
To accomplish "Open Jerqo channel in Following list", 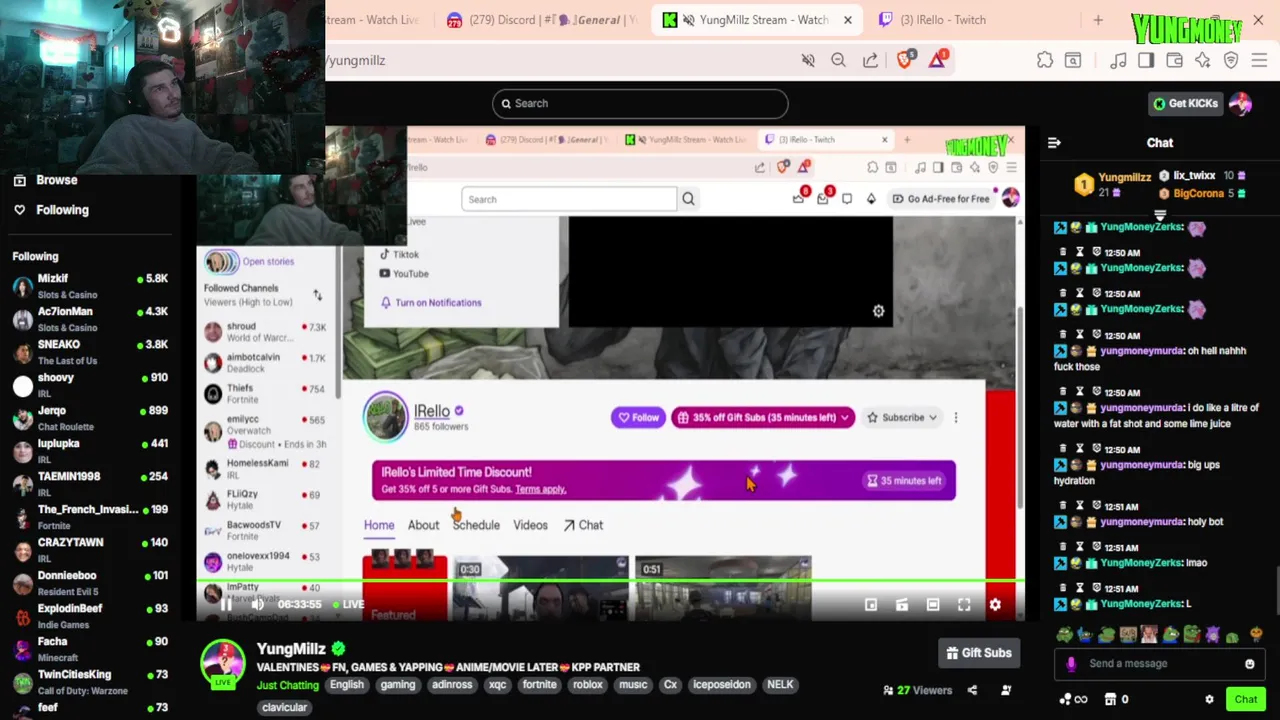I will pyautogui.click(x=90, y=418).
